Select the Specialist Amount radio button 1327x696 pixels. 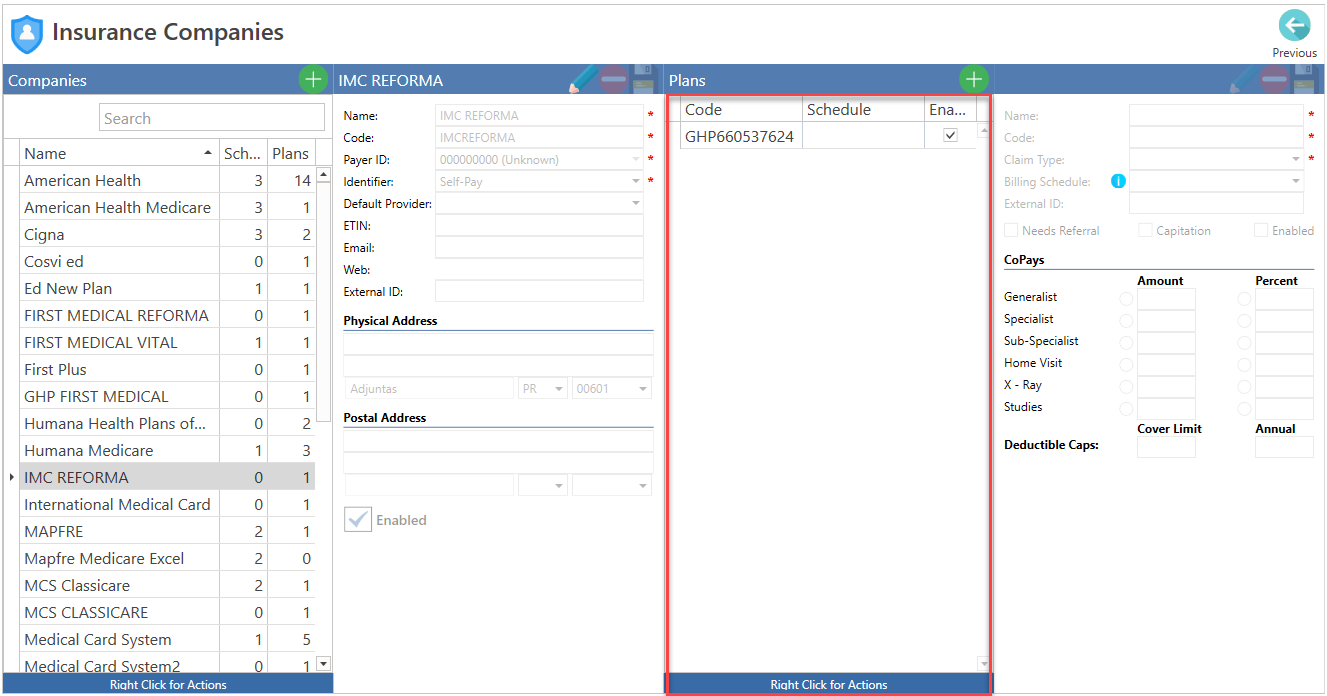[1126, 320]
